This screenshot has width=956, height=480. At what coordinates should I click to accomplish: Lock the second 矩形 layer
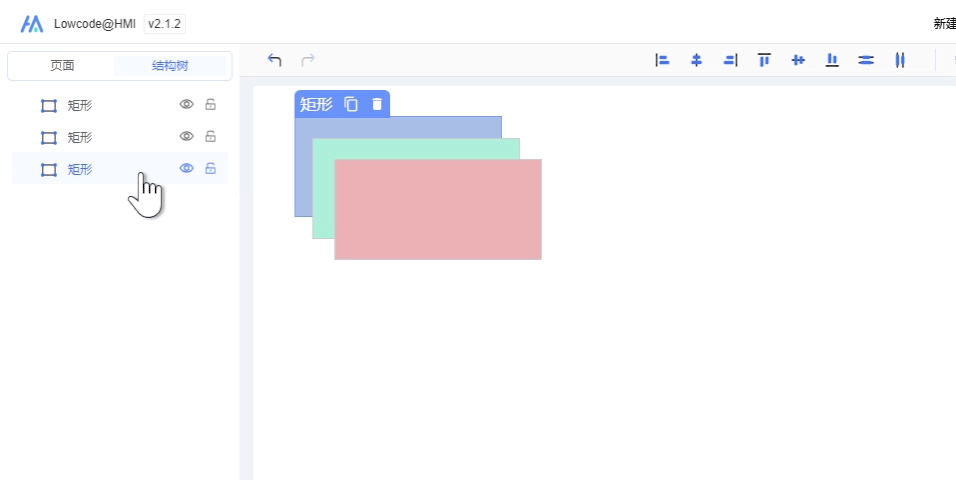point(210,136)
